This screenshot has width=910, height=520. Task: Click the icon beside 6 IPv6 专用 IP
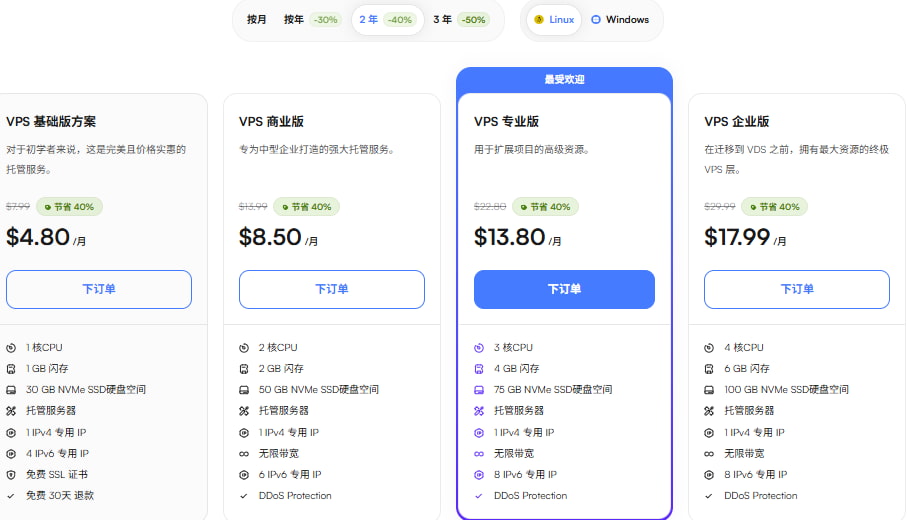(x=244, y=475)
